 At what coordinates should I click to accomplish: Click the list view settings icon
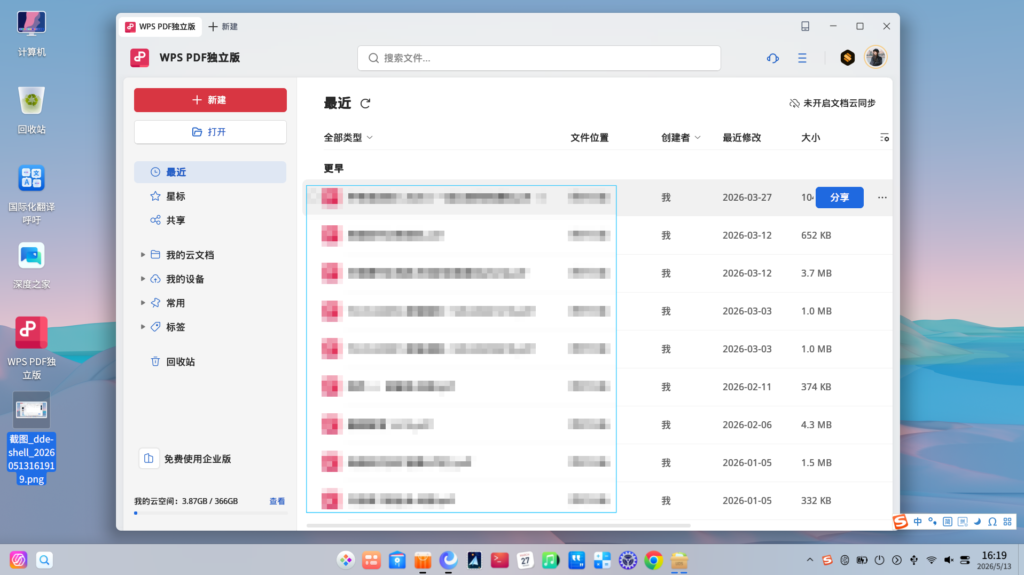(884, 137)
